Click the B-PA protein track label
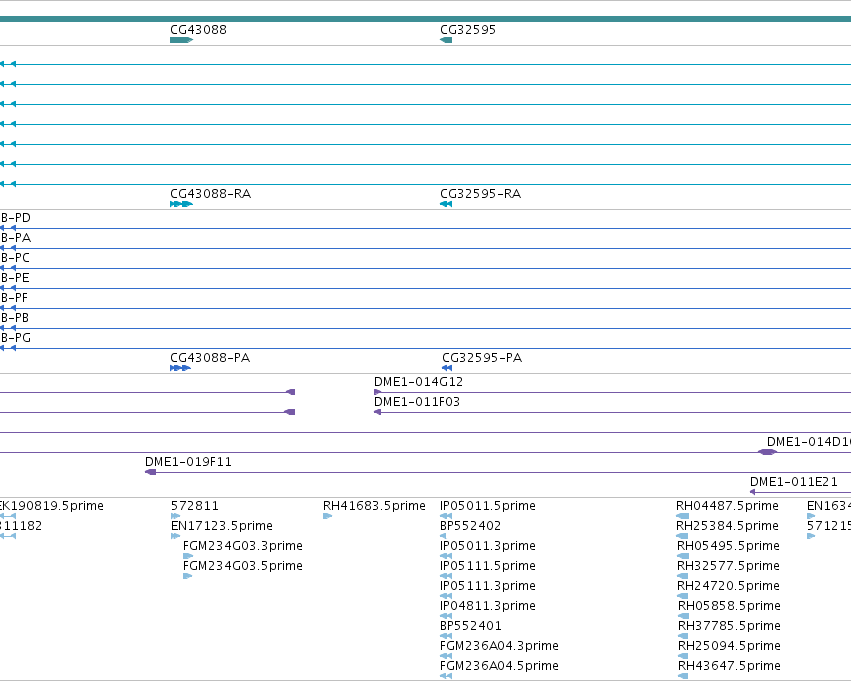The image size is (851, 681). tap(16, 238)
